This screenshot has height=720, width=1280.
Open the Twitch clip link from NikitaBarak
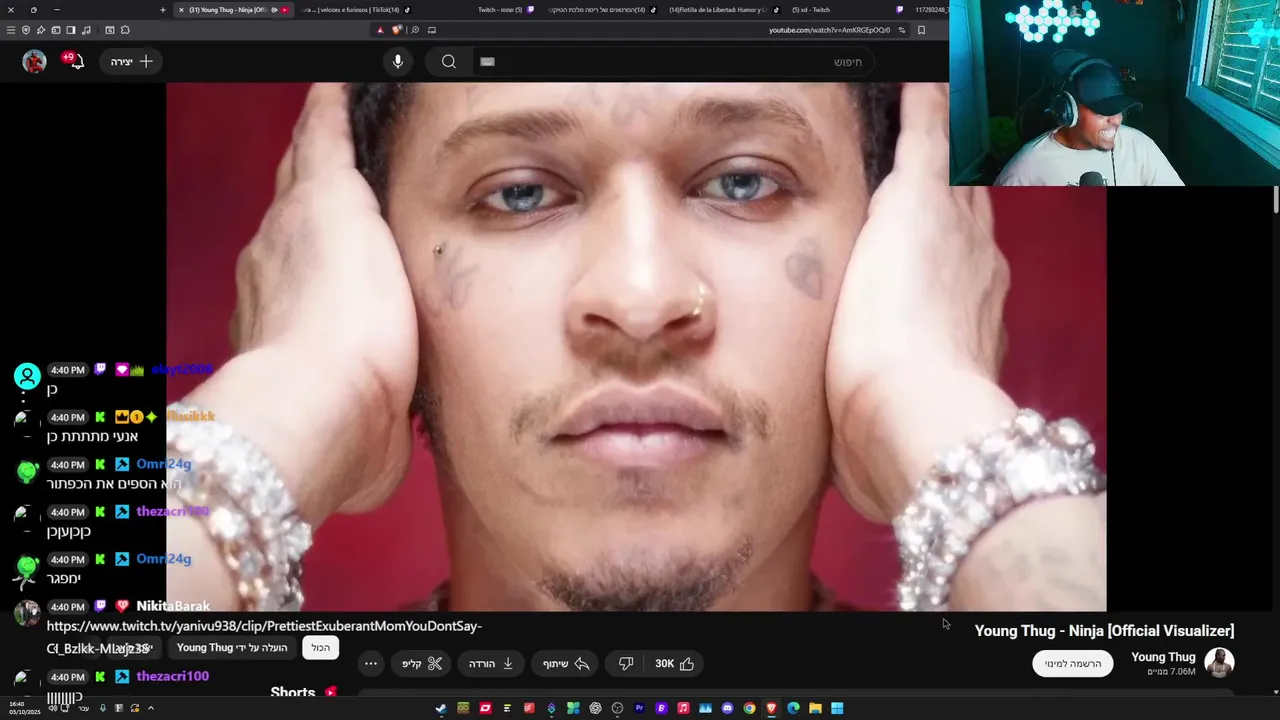click(x=264, y=637)
